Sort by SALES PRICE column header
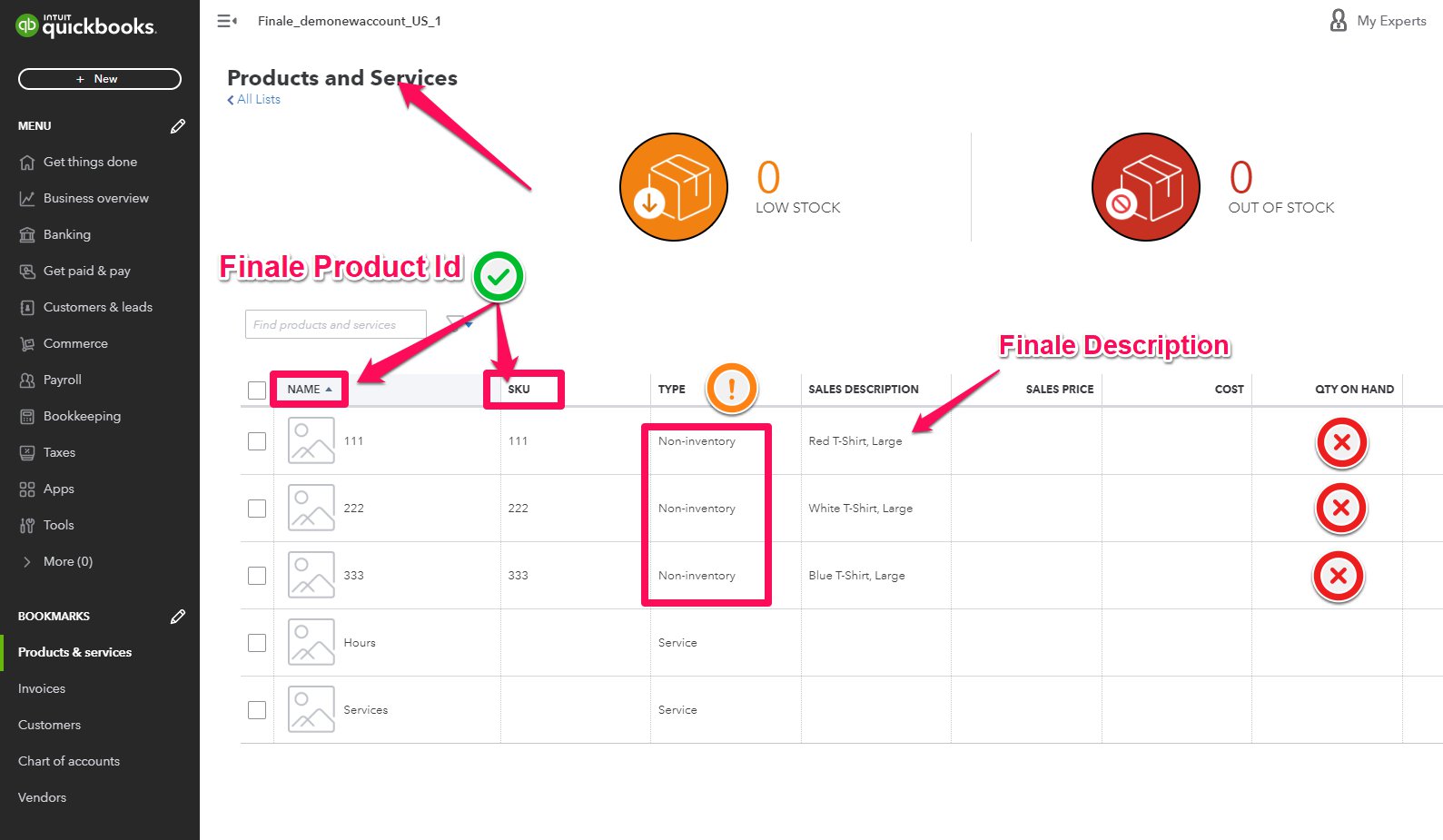 point(1060,390)
